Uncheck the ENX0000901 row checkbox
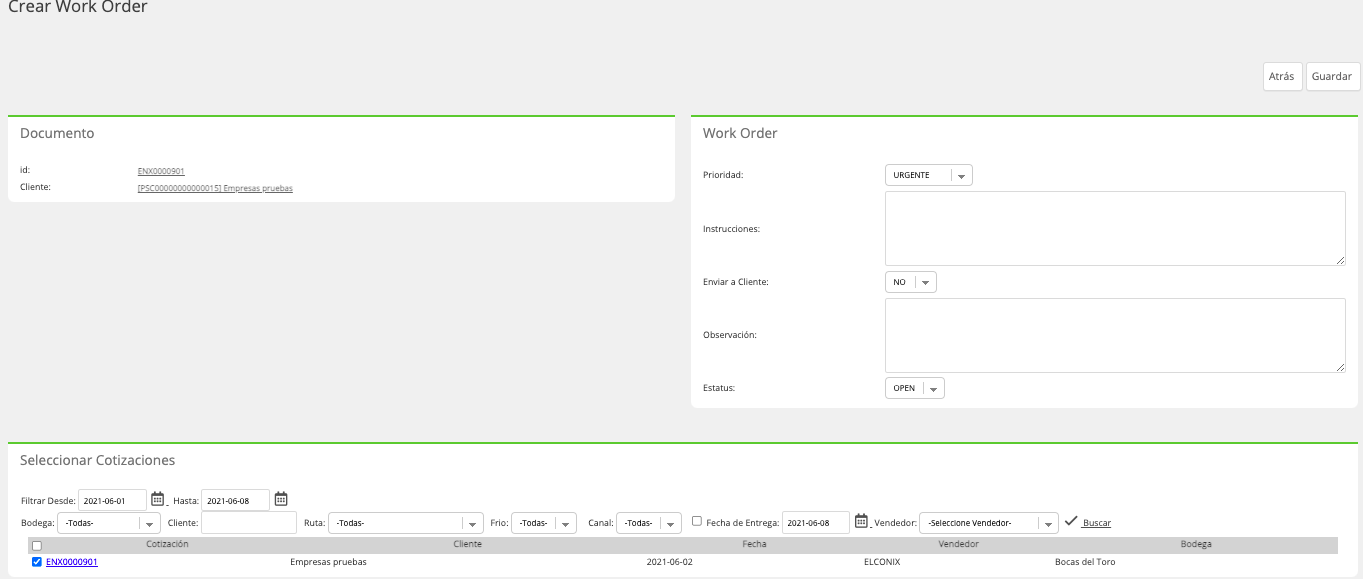The width and height of the screenshot is (1363, 579). click(x=37, y=562)
